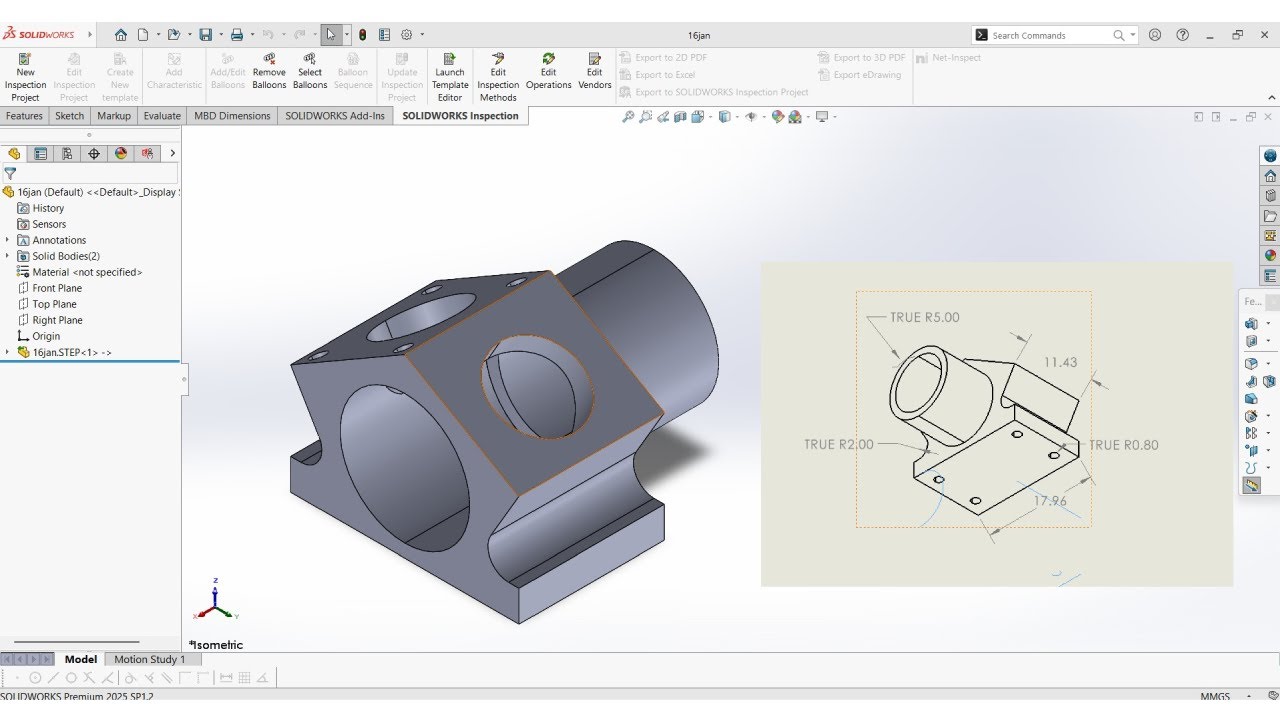Click Remove Balloons in the ribbon
The height and width of the screenshot is (720, 1280).
269,71
